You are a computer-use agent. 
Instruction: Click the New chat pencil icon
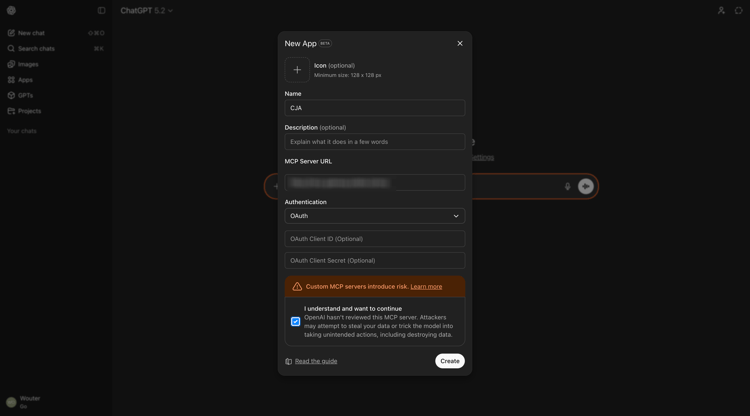pyautogui.click(x=11, y=33)
